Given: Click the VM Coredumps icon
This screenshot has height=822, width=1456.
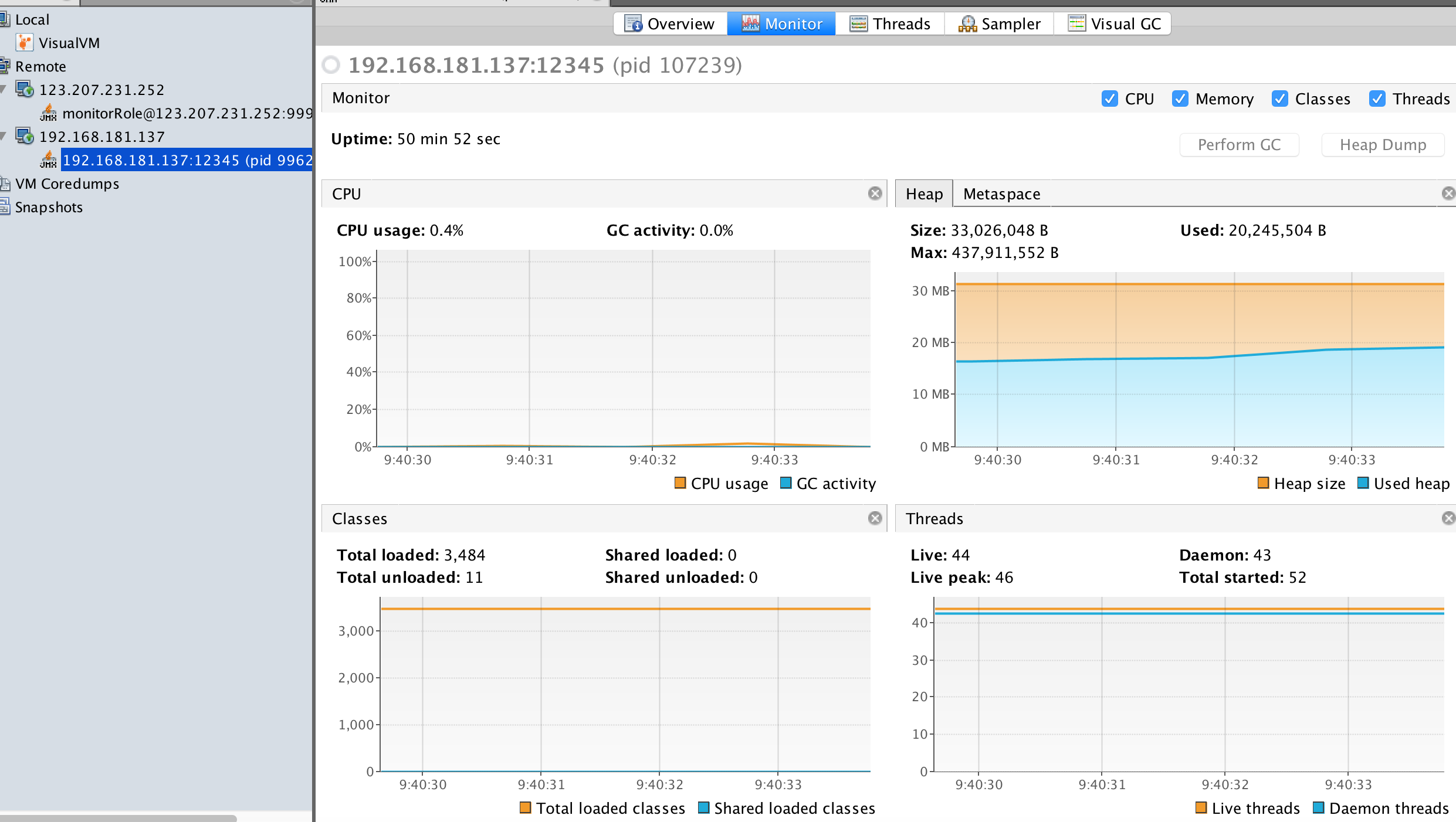Looking at the screenshot, I should pyautogui.click(x=5, y=184).
